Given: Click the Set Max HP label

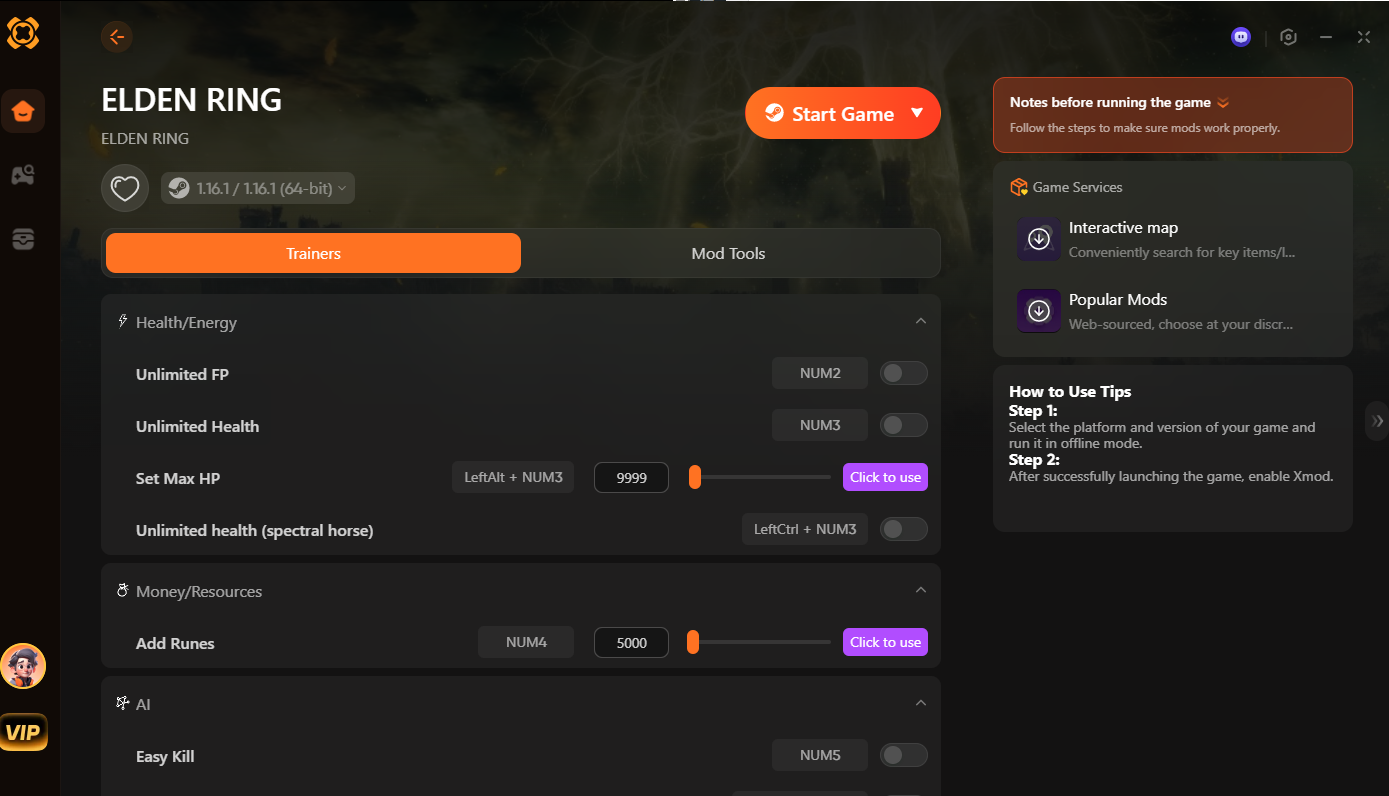Looking at the screenshot, I should coord(178,478).
